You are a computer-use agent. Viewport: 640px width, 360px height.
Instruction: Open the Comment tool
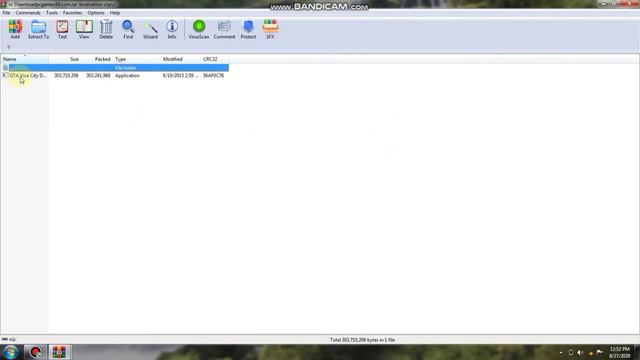(224, 29)
